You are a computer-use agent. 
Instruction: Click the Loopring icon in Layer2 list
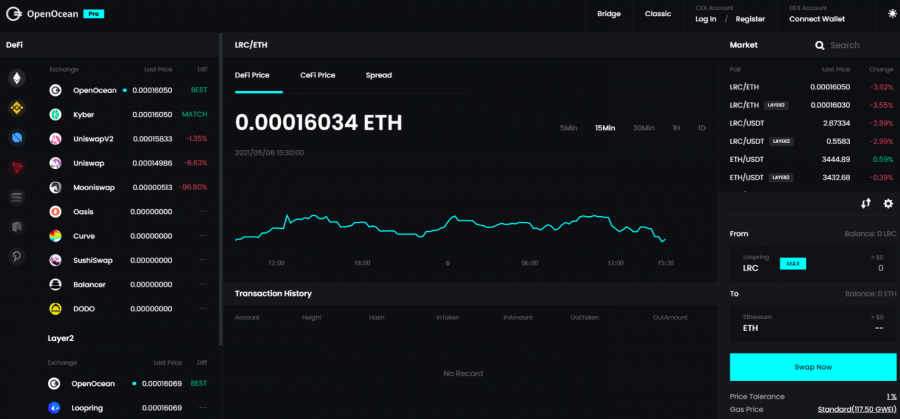tap(54, 408)
